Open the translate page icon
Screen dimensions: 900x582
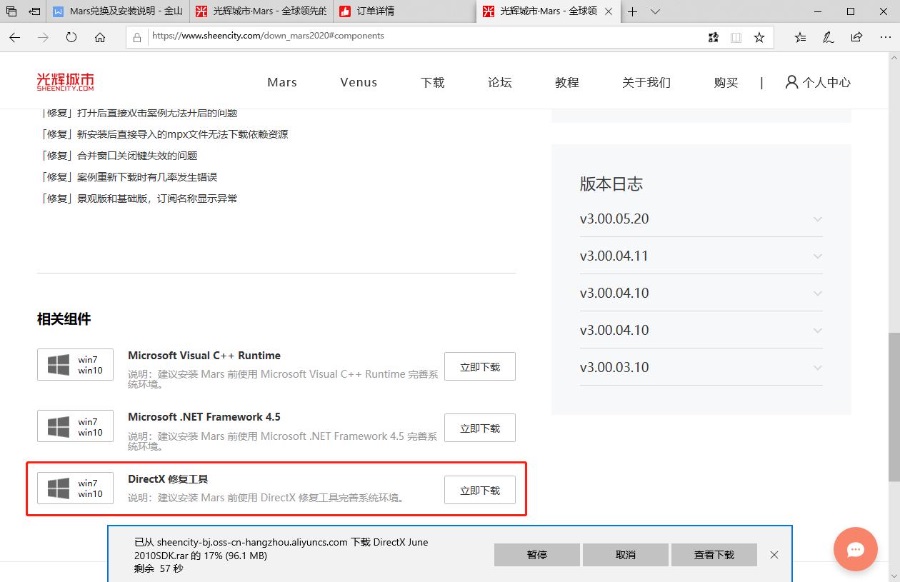[x=713, y=37]
